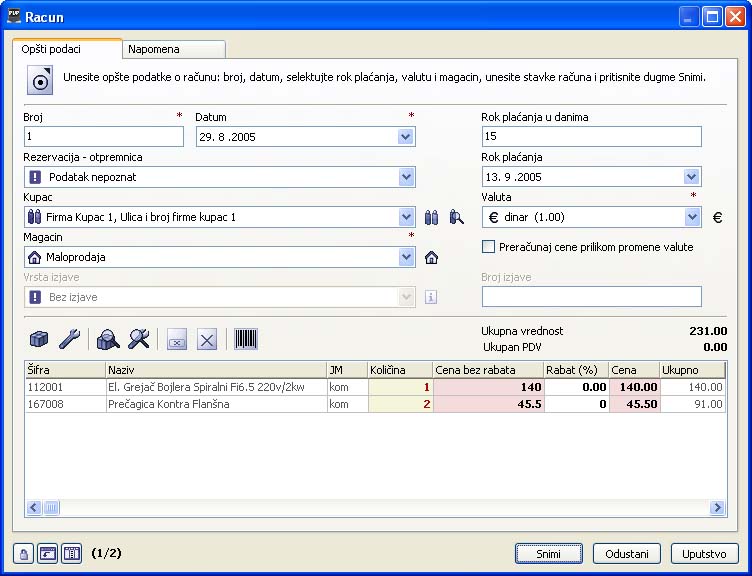Open the Datum date dropdown
Screen dimensions: 752x576
(406, 137)
